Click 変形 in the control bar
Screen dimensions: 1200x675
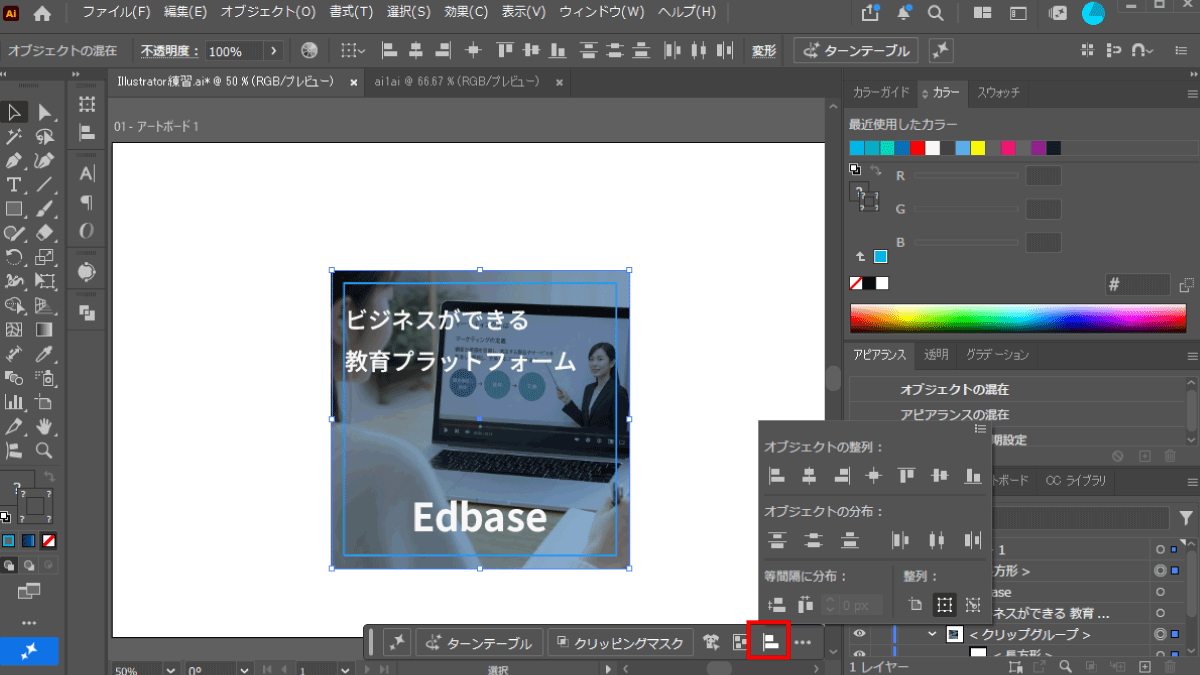click(x=764, y=51)
